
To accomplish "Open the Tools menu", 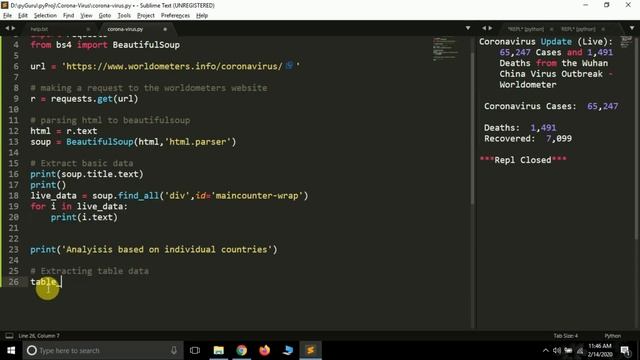I will [x=124, y=16].
